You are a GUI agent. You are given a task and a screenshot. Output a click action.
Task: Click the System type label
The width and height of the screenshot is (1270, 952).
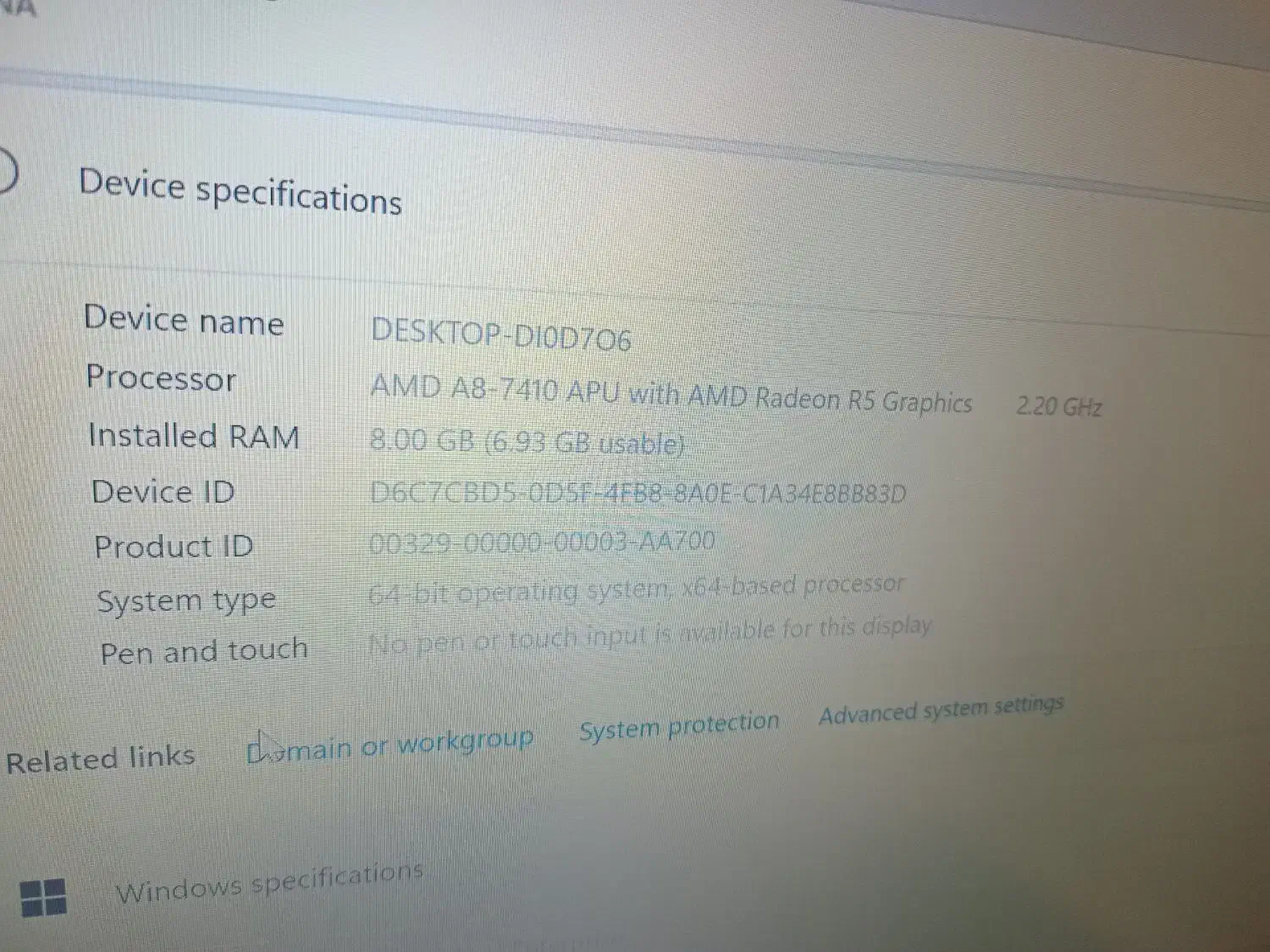pos(186,601)
